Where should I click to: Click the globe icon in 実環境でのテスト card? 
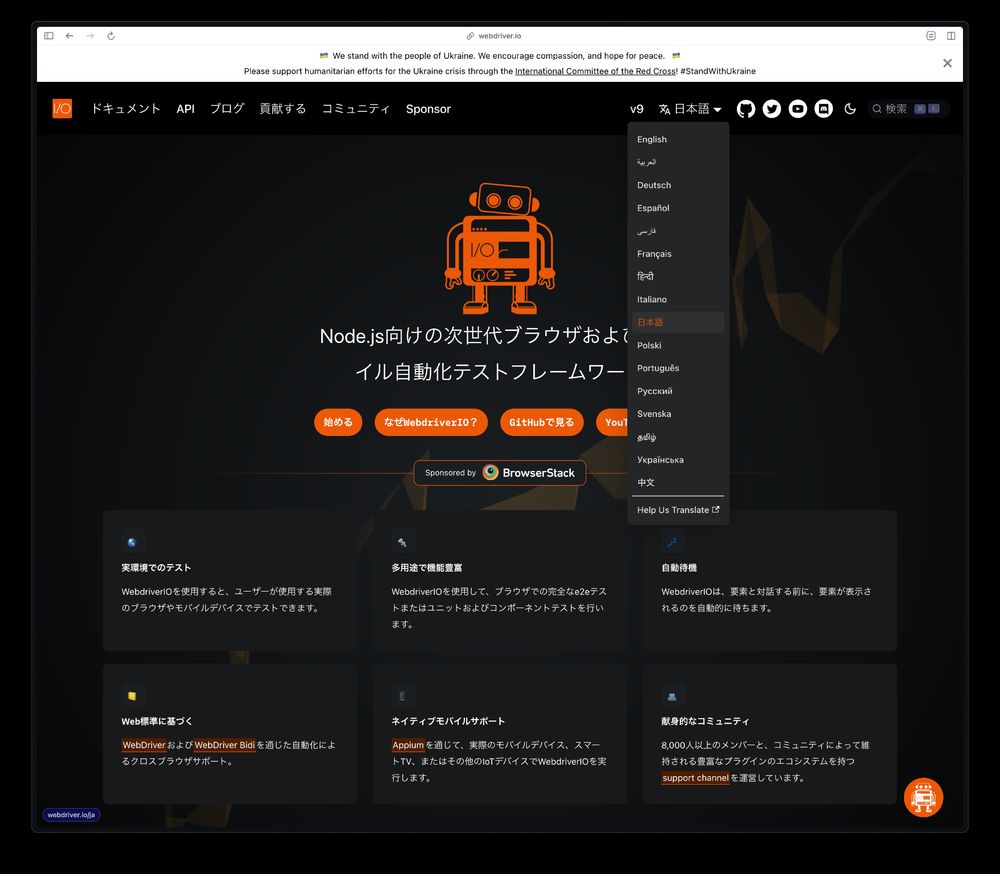[132, 542]
